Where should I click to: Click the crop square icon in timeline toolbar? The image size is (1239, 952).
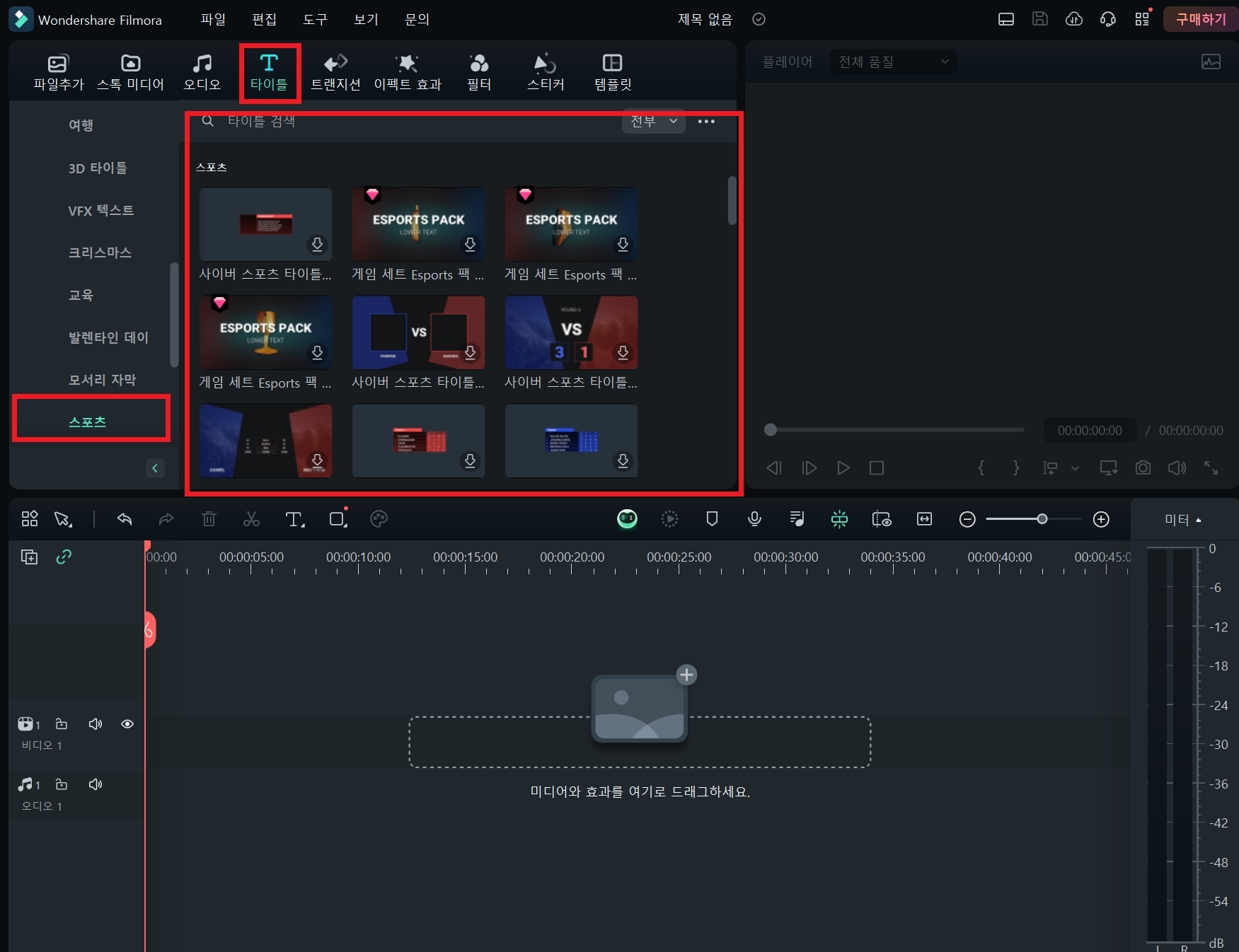click(338, 519)
